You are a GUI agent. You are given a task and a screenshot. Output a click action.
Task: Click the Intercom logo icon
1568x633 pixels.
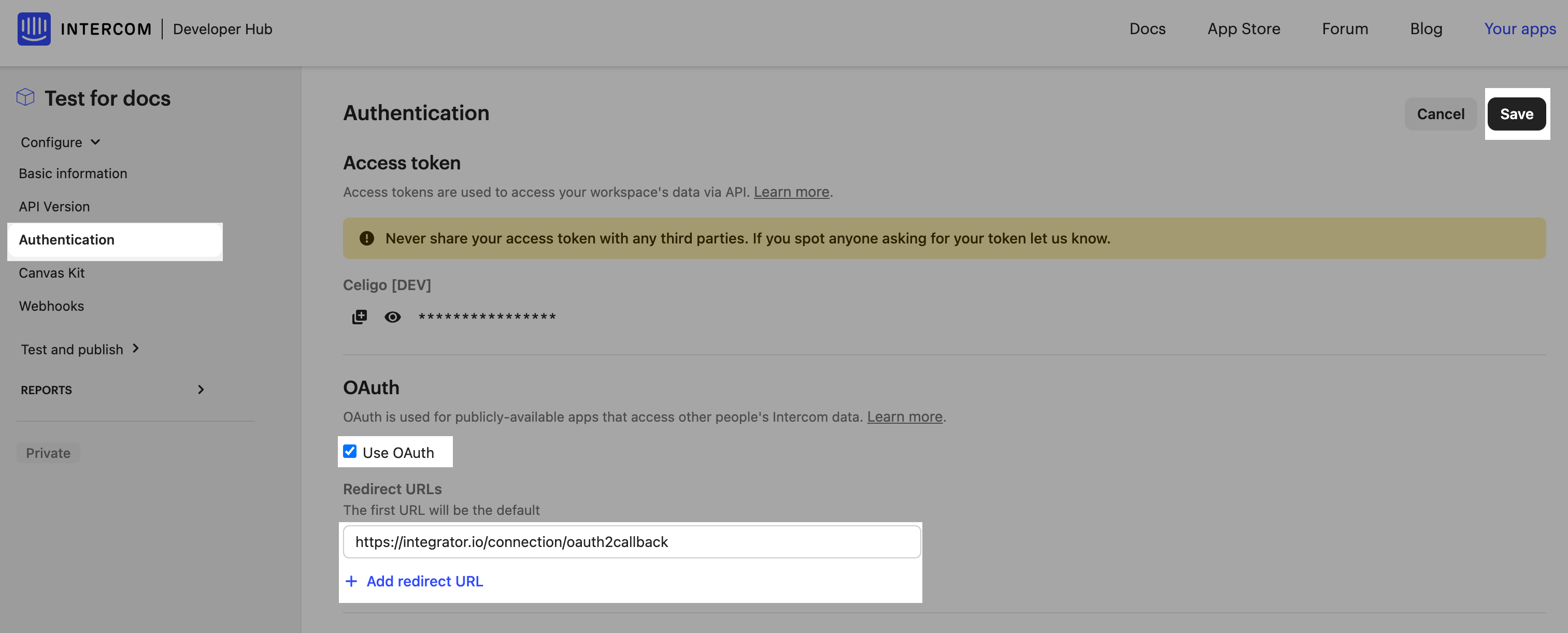(x=34, y=28)
